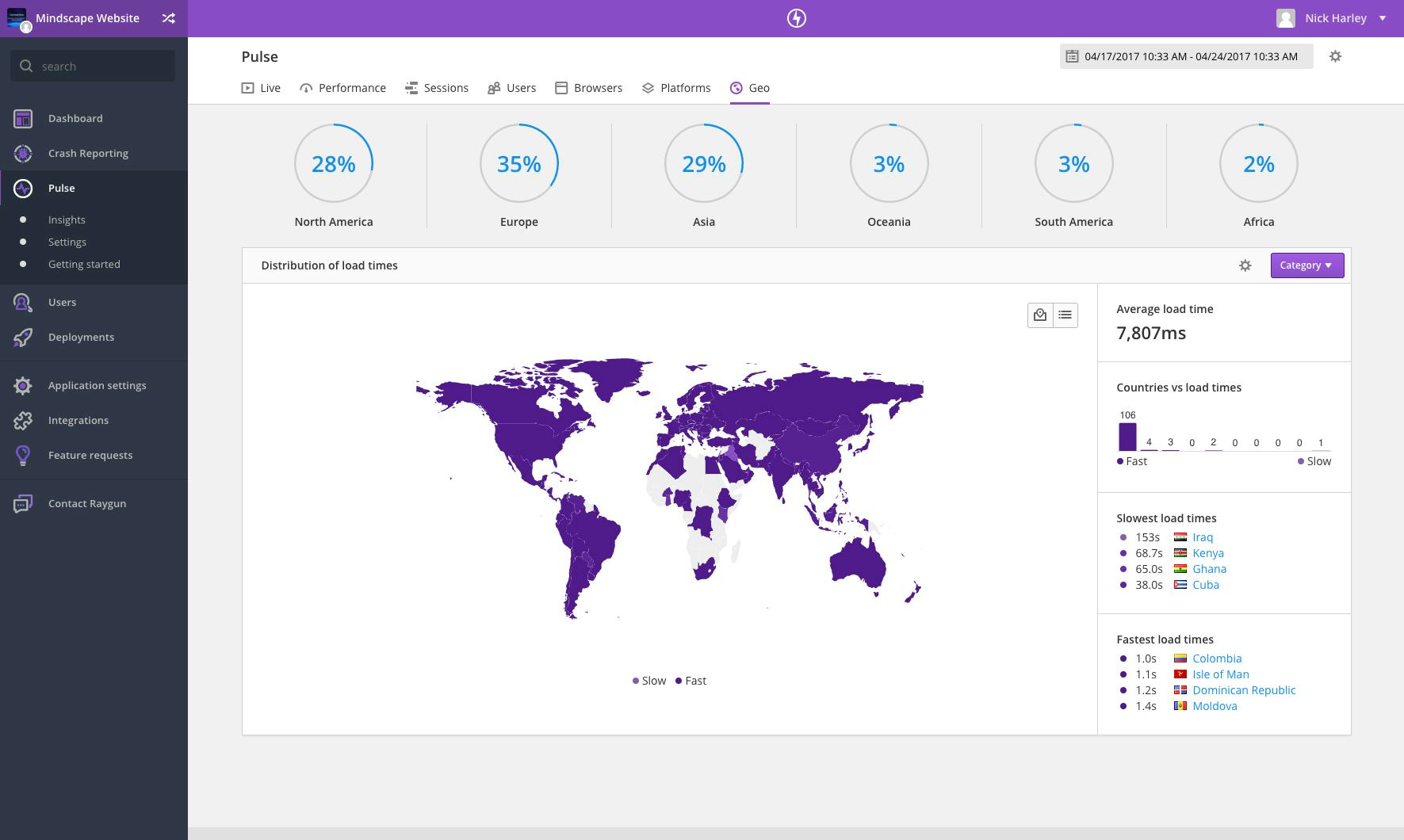The image size is (1404, 840).
Task: Click the search input field
Action: tap(93, 66)
